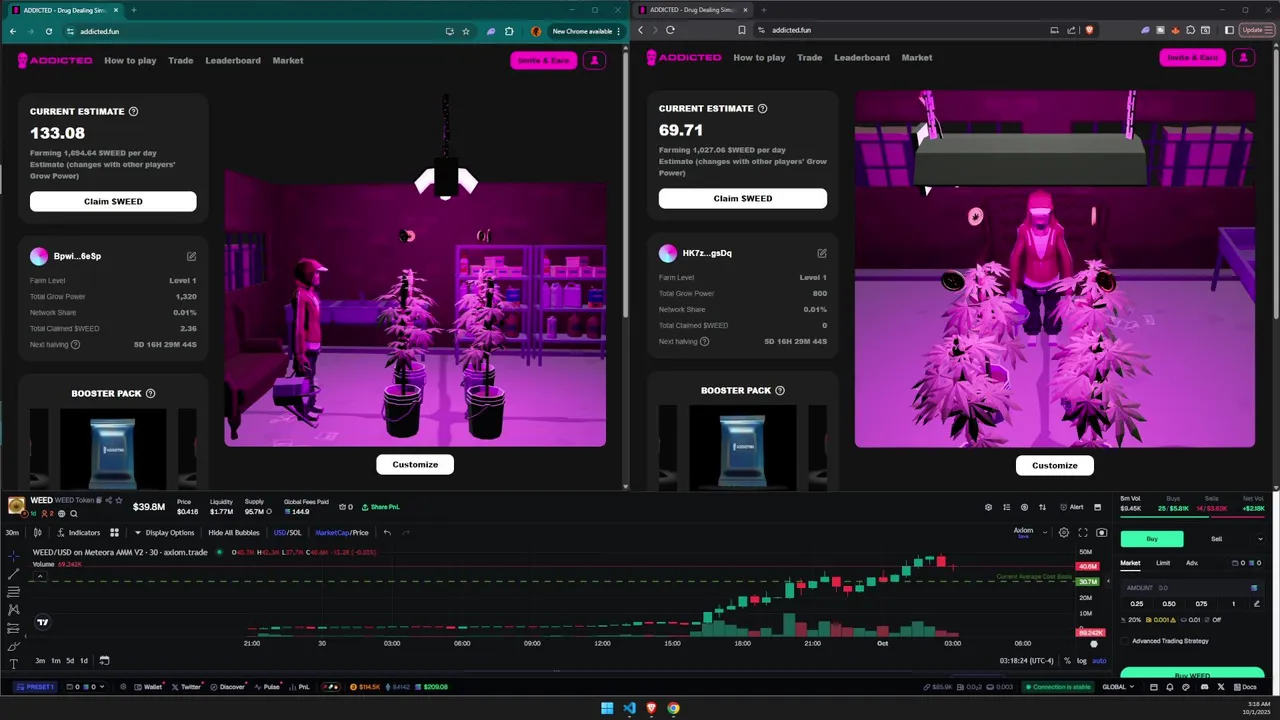Toggle Hide All Bubbles on chart
The height and width of the screenshot is (720, 1280).
(x=234, y=533)
